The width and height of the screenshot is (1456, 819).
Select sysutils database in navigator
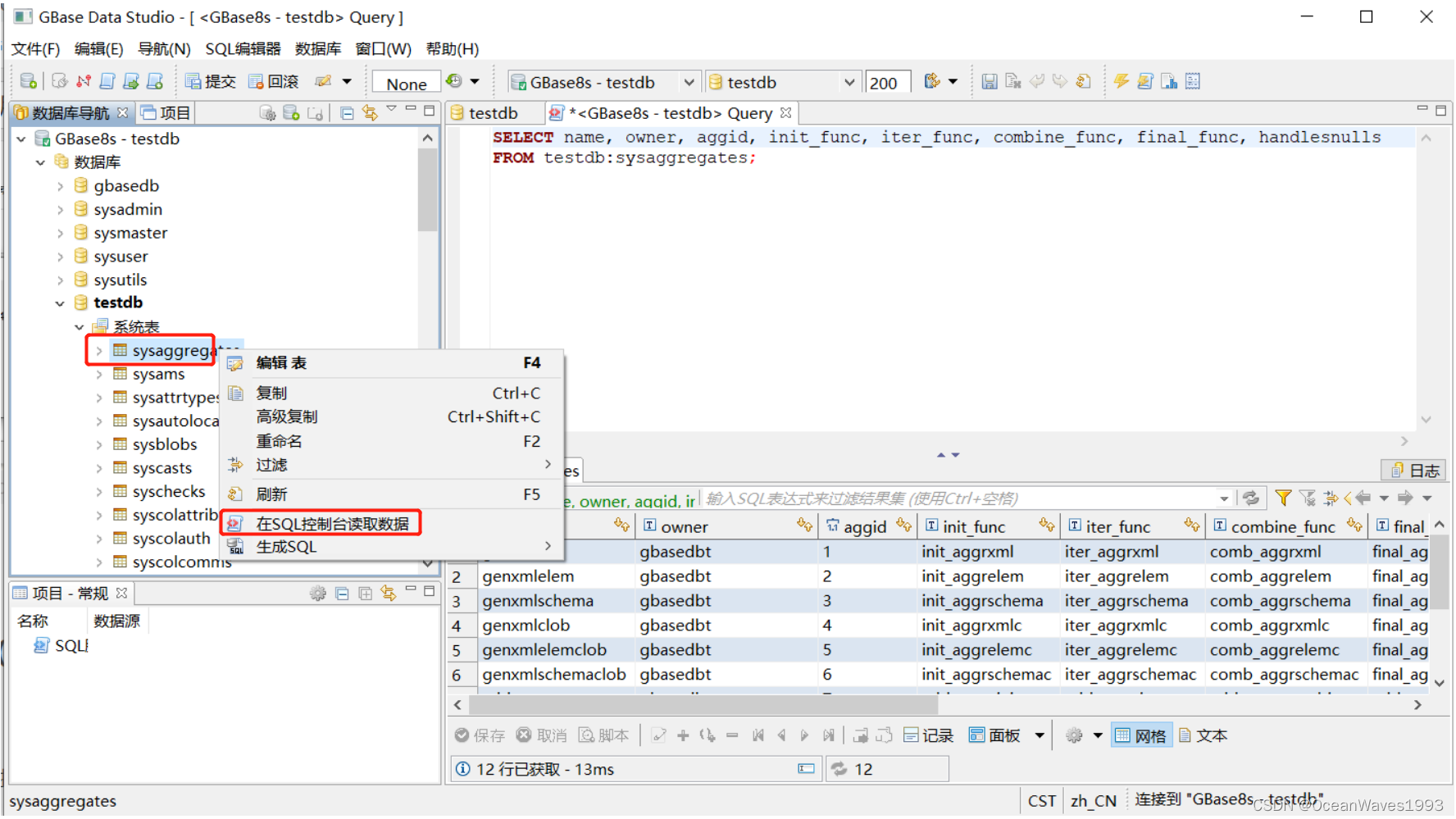pos(120,280)
